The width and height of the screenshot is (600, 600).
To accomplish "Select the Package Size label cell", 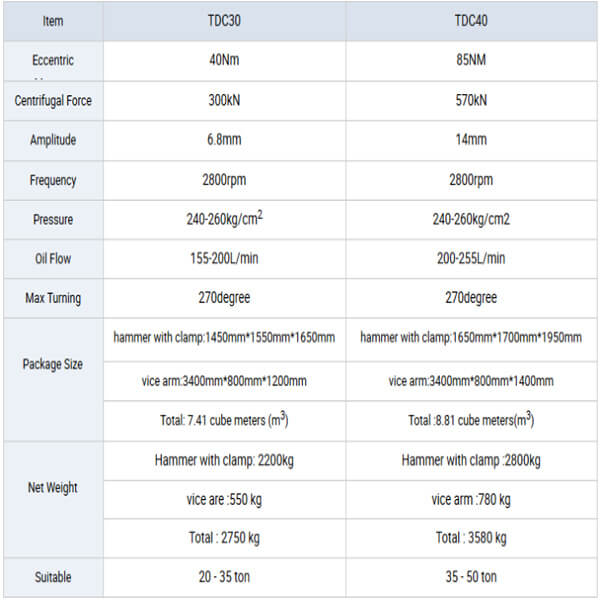I will (x=52, y=365).
